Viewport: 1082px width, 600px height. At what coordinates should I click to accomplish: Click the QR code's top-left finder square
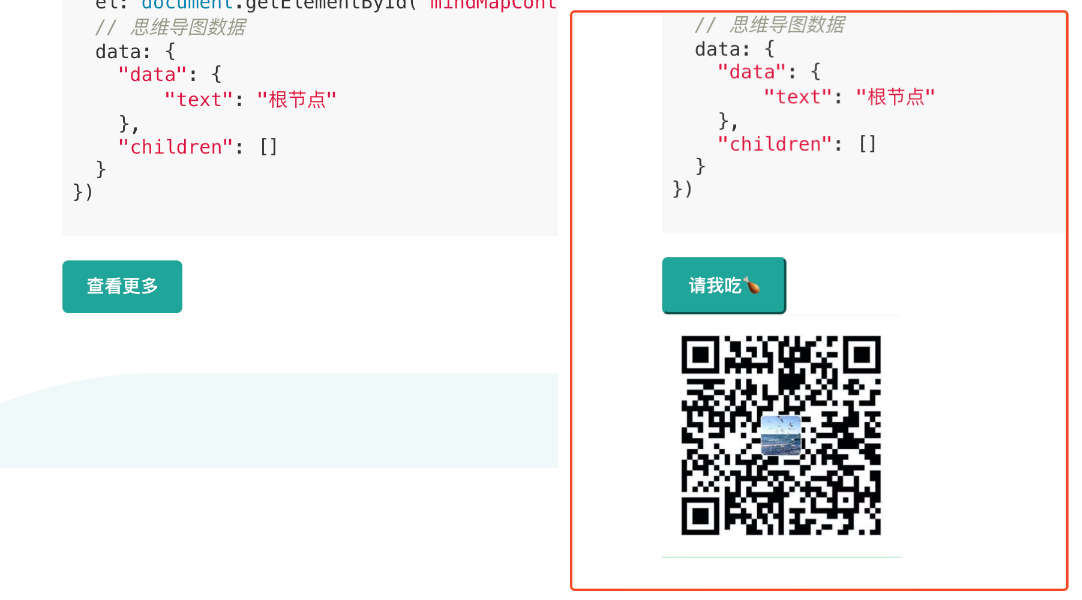click(x=700, y=354)
